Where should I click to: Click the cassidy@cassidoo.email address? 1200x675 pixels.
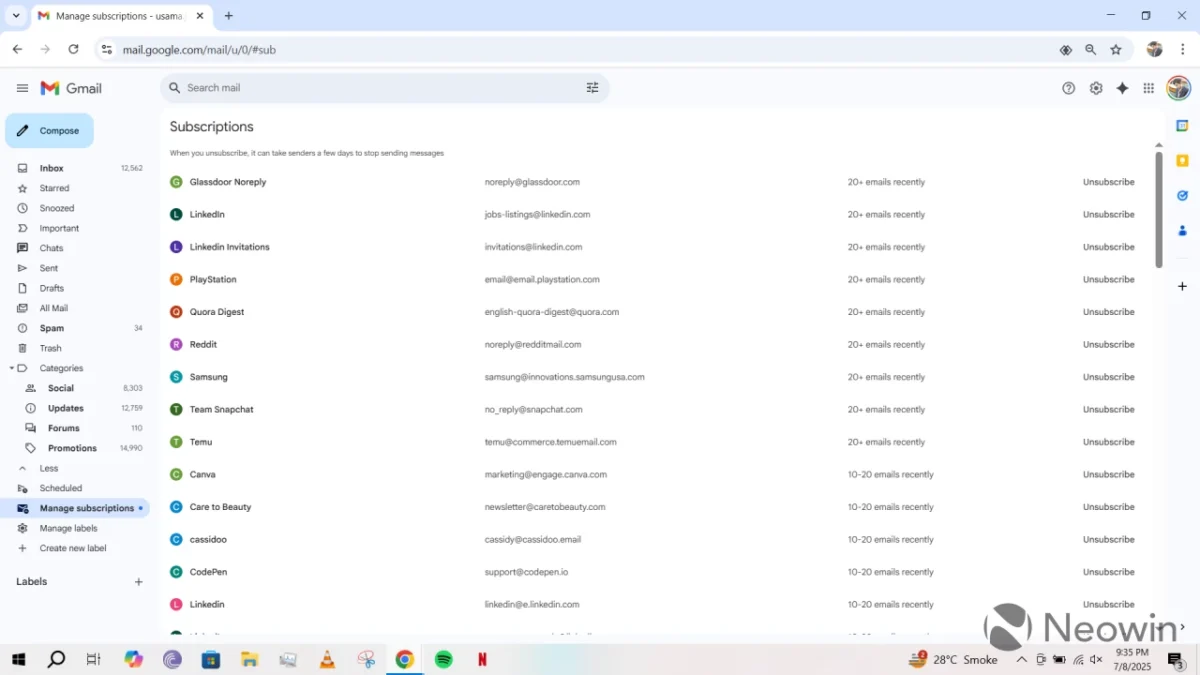(x=532, y=540)
